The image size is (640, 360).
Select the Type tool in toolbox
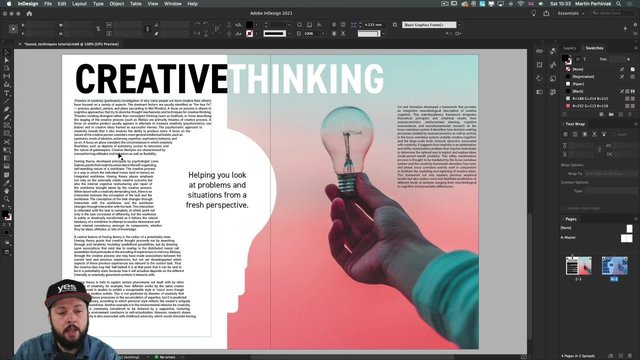(7, 93)
